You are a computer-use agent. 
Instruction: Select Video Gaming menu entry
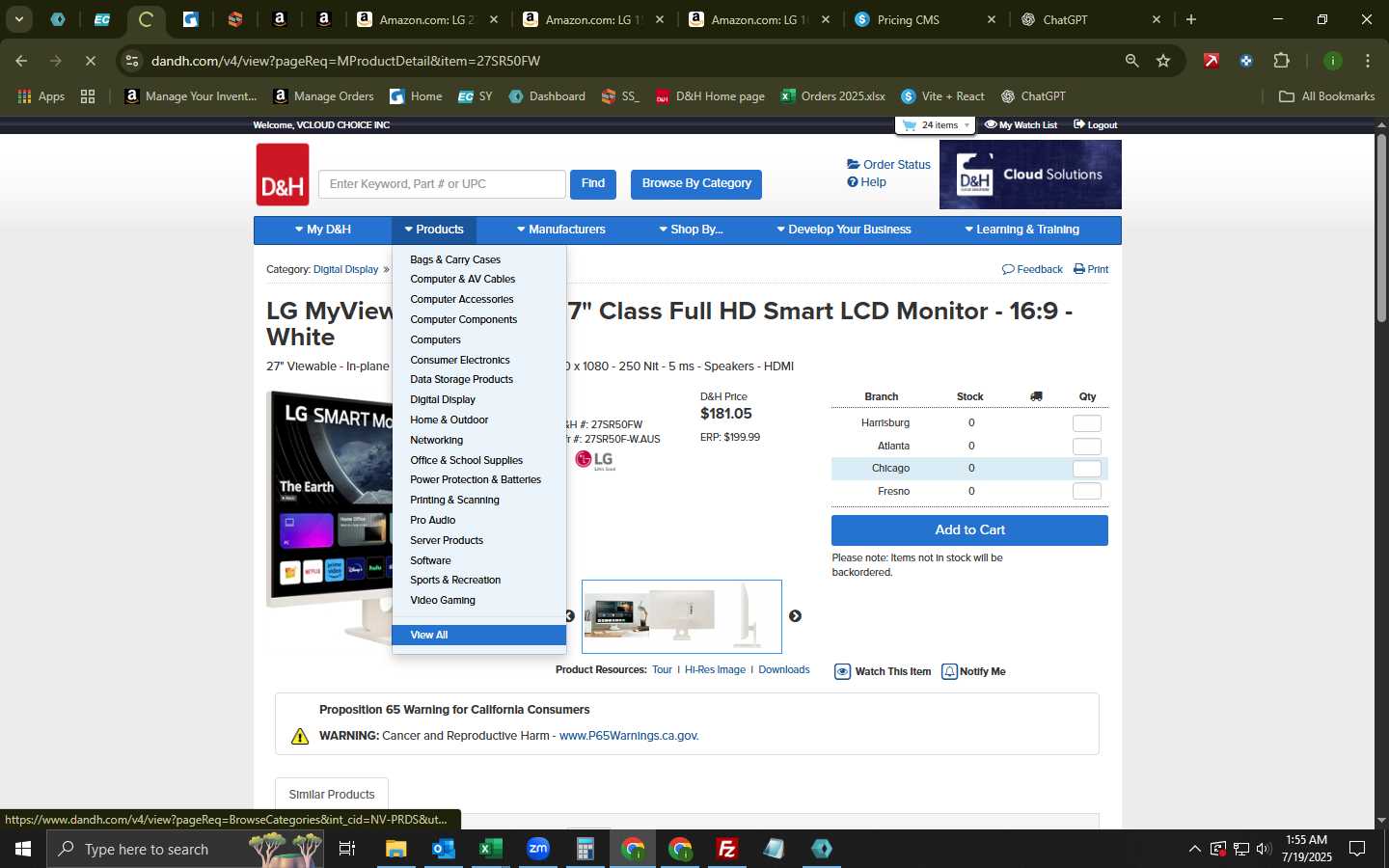tap(443, 601)
